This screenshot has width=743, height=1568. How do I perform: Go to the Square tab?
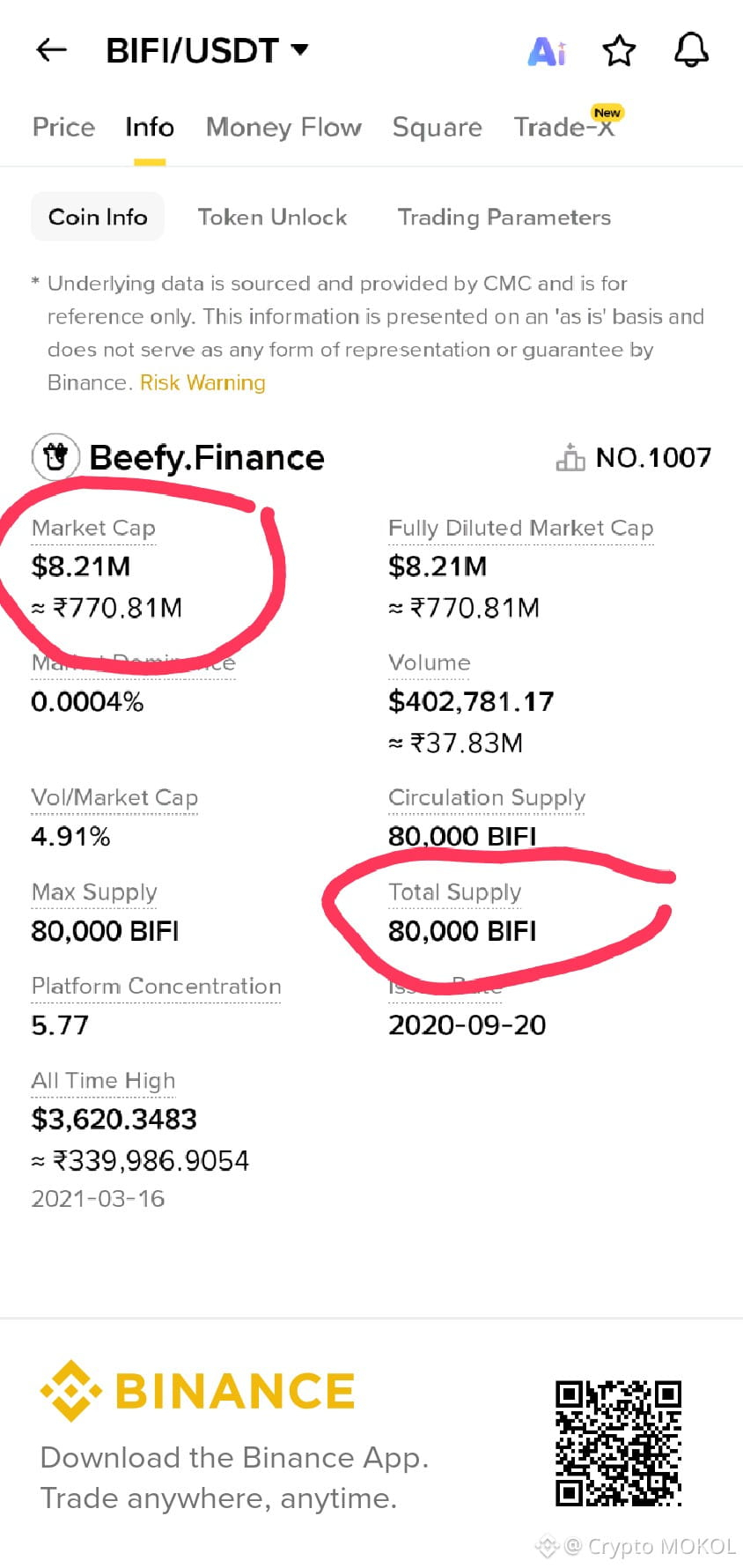437,128
